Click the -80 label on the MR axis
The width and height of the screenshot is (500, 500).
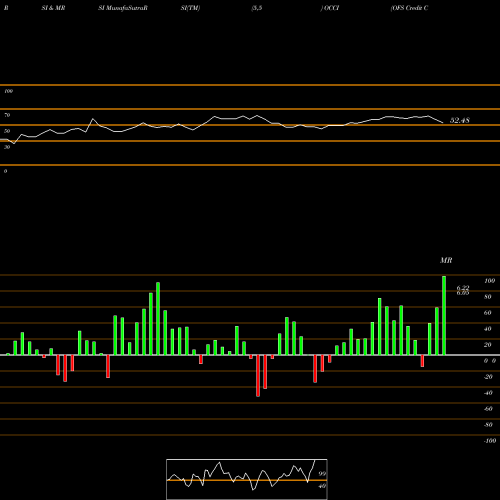pos(488,425)
